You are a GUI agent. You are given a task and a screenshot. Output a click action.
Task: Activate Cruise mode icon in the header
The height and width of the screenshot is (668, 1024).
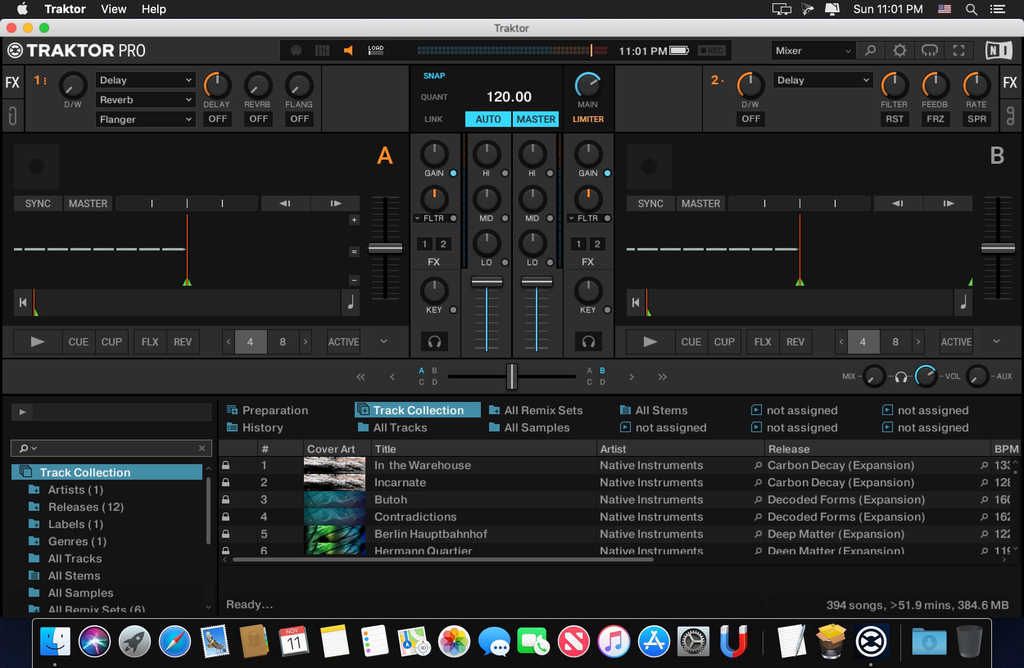(930, 49)
